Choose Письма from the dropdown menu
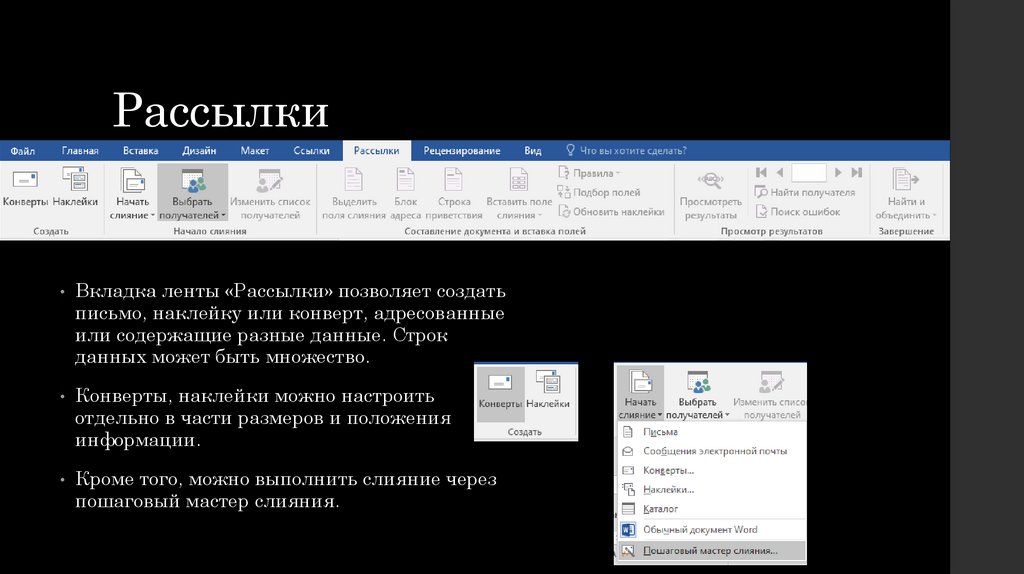 pyautogui.click(x=711, y=432)
